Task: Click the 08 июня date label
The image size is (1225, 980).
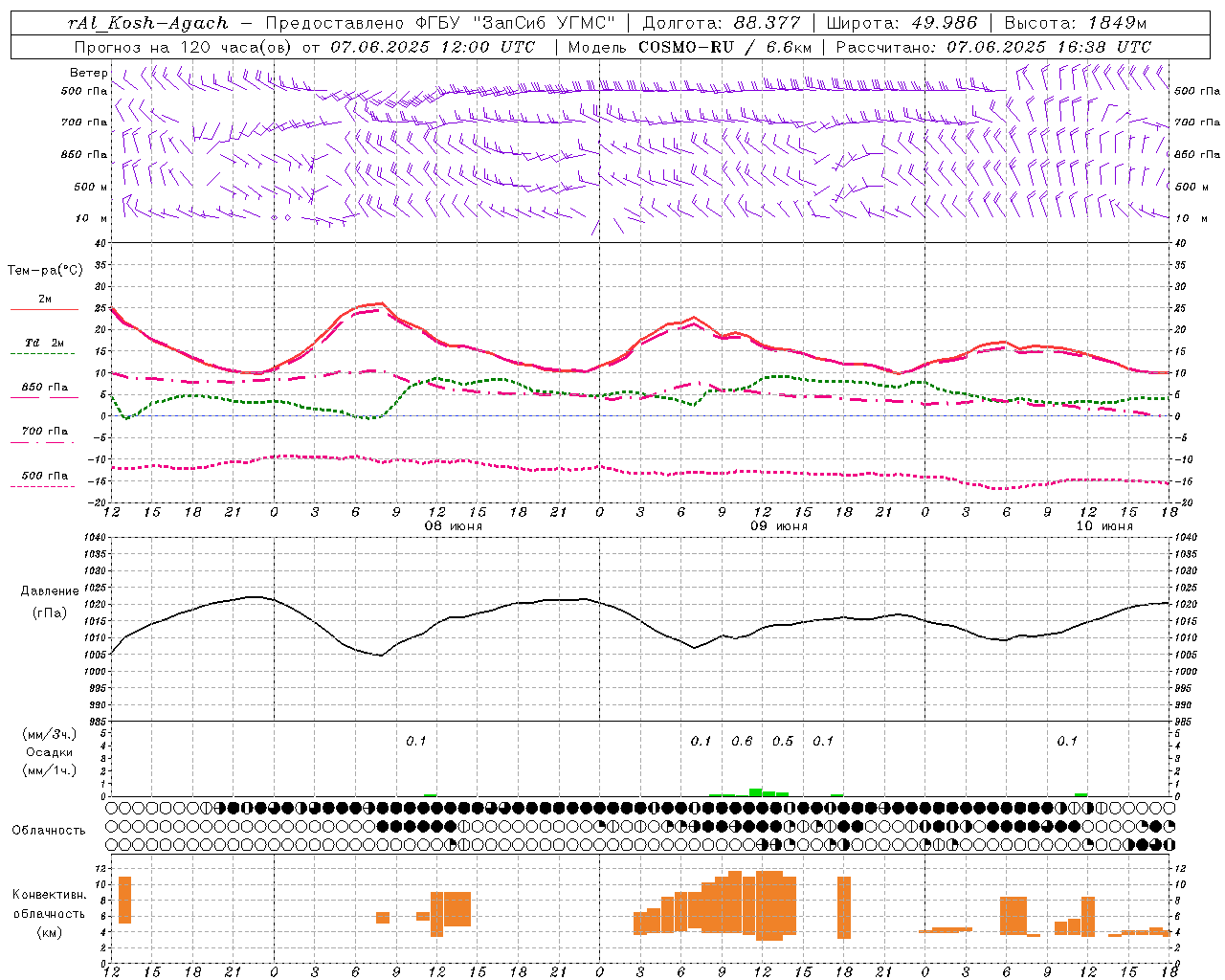Action: 454,526
